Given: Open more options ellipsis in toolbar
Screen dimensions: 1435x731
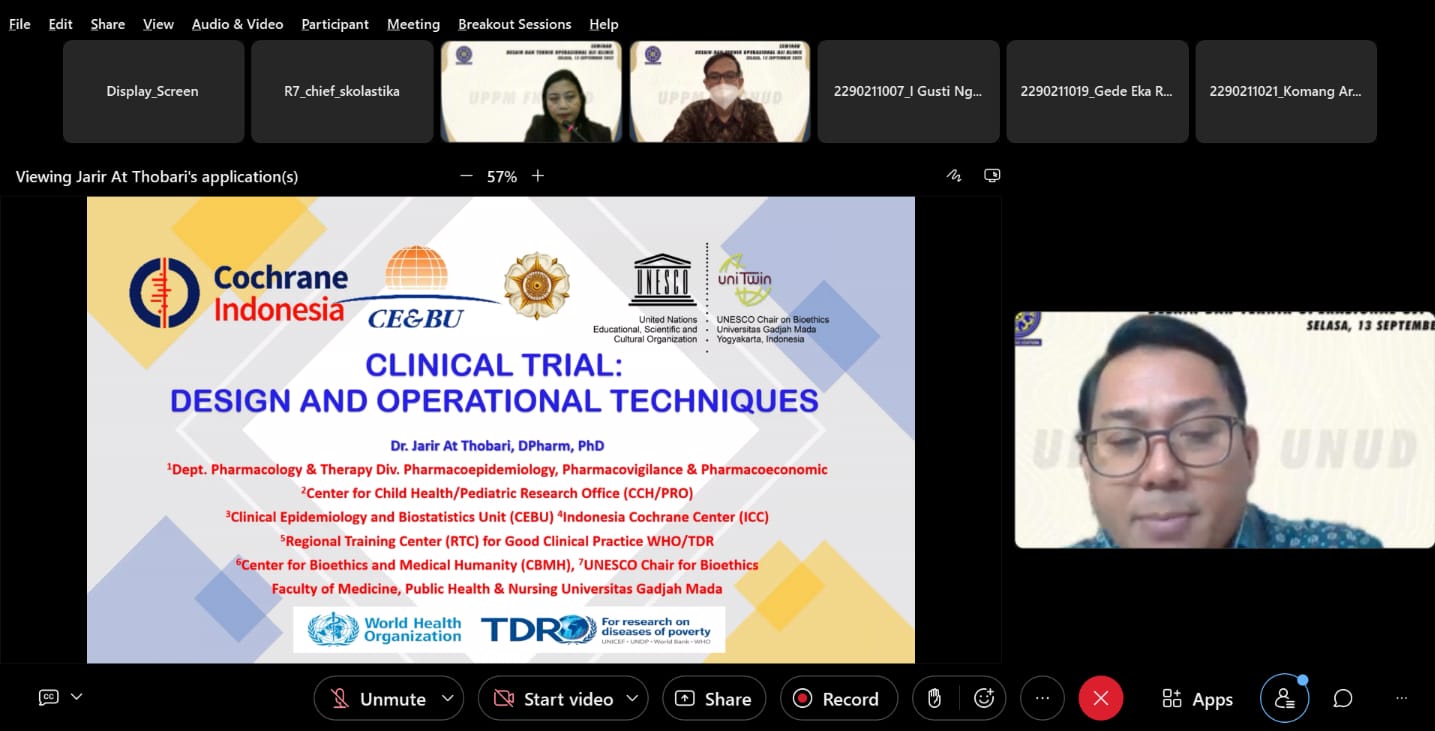Looking at the screenshot, I should point(1043,699).
